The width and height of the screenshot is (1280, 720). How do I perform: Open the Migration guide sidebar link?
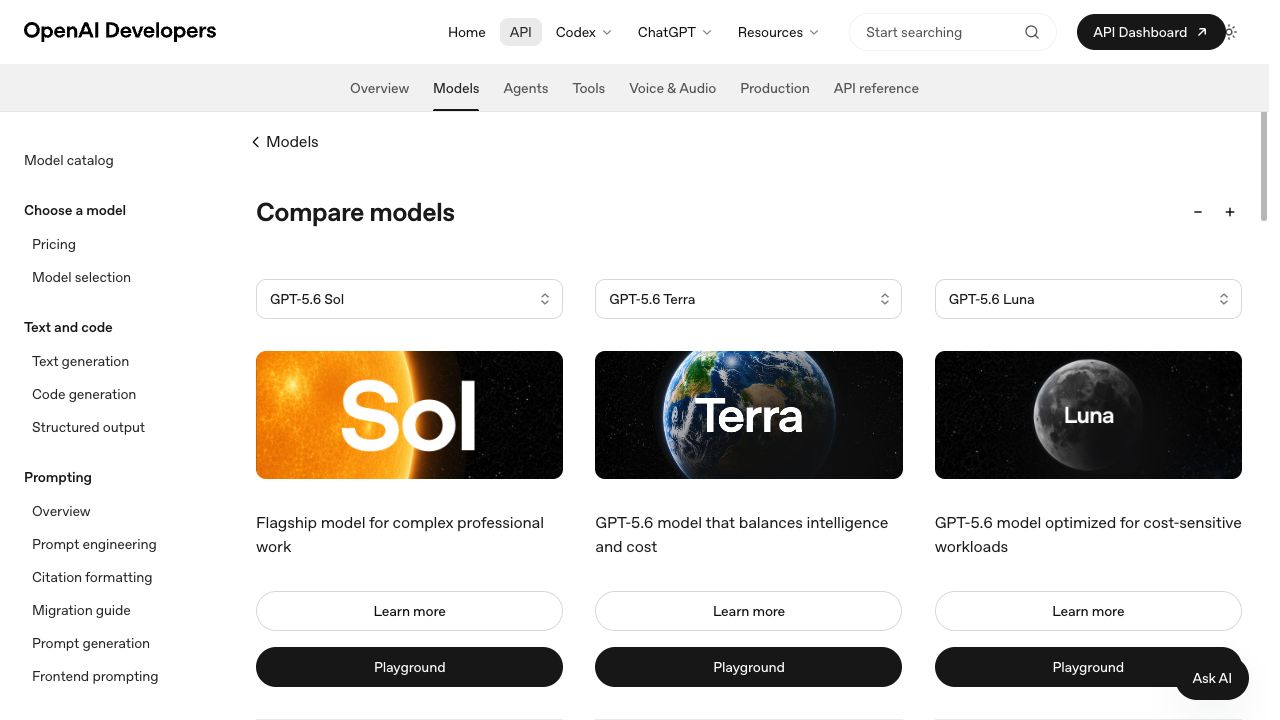(81, 610)
